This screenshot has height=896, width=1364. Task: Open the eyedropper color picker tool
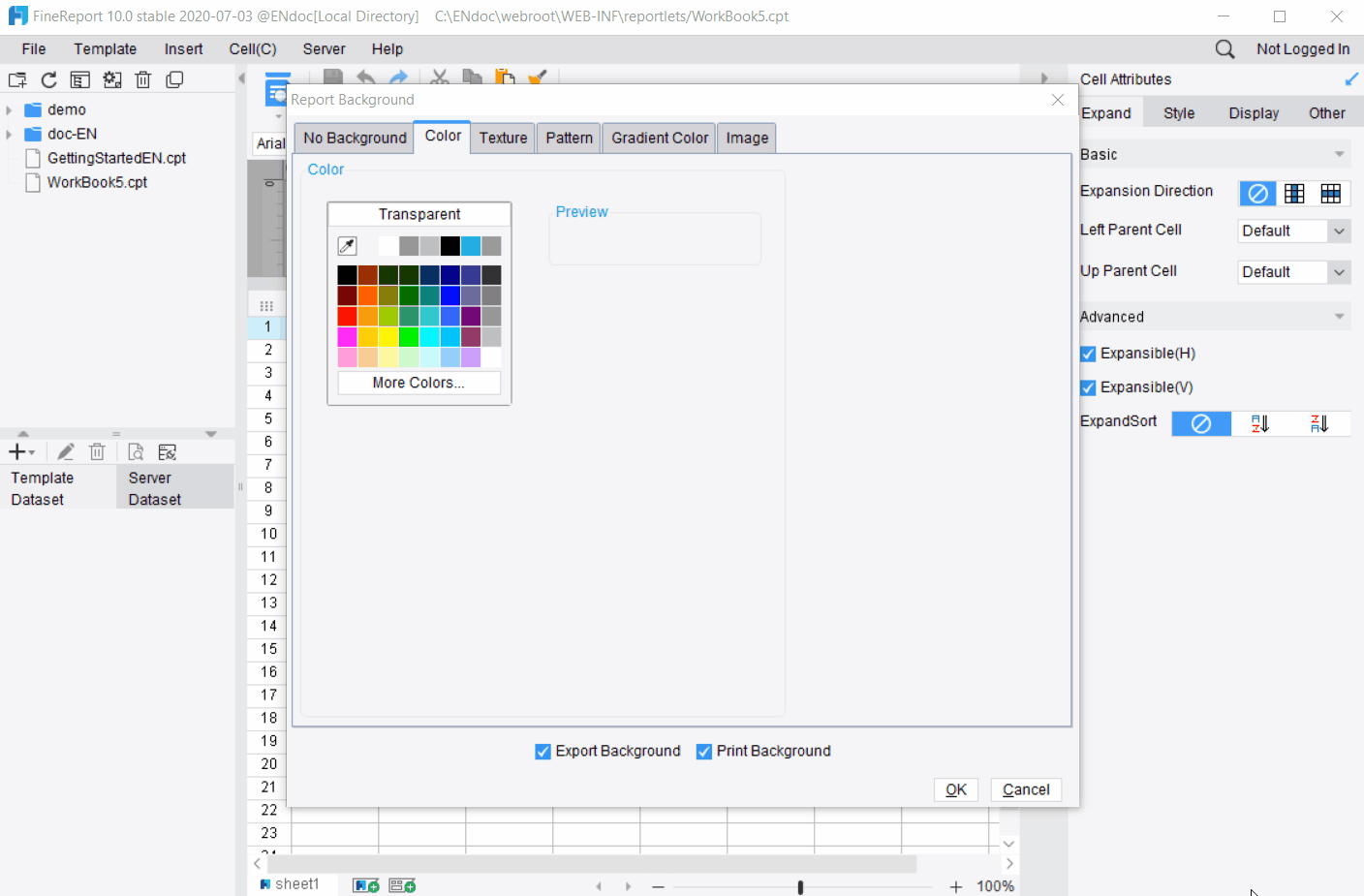point(347,245)
